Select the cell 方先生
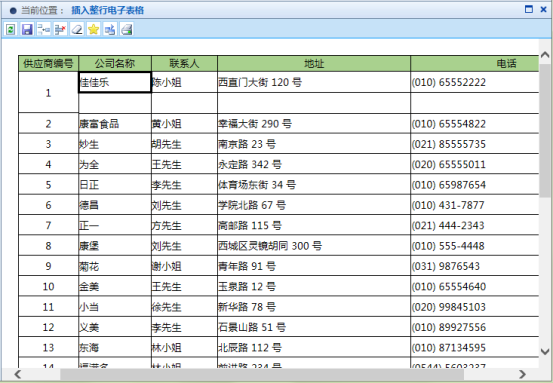This screenshot has height=383, width=553. [184, 225]
